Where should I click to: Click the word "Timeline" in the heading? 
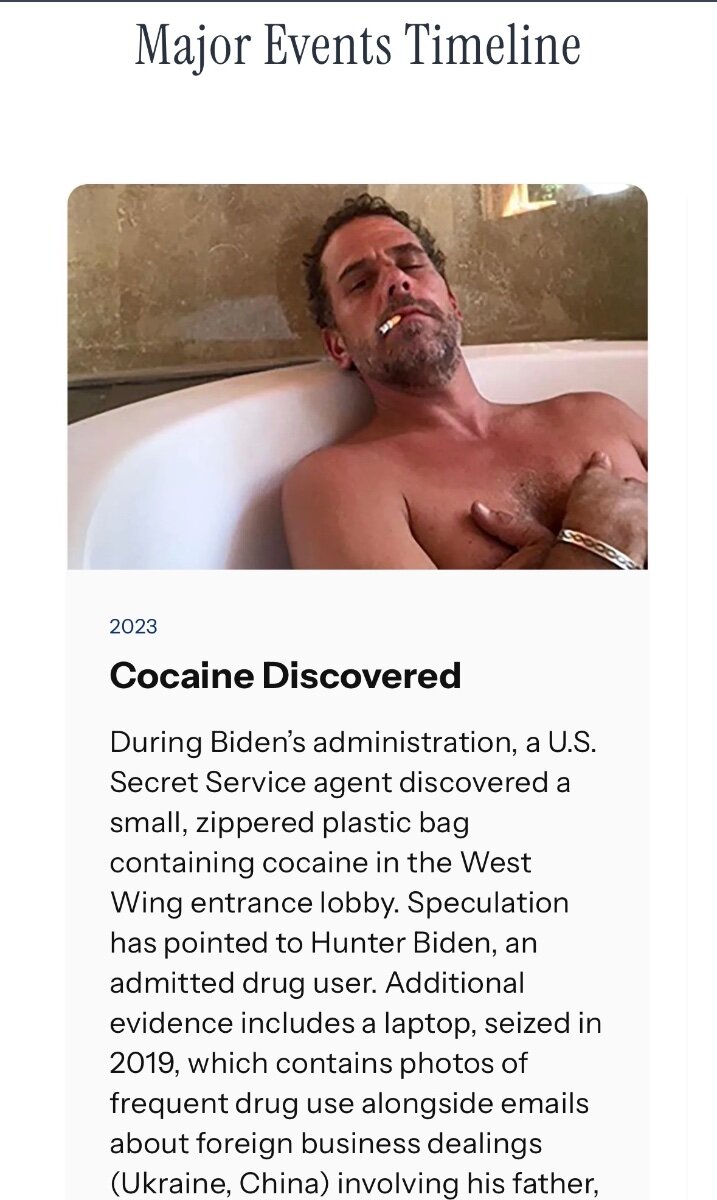pyautogui.click(x=492, y=47)
